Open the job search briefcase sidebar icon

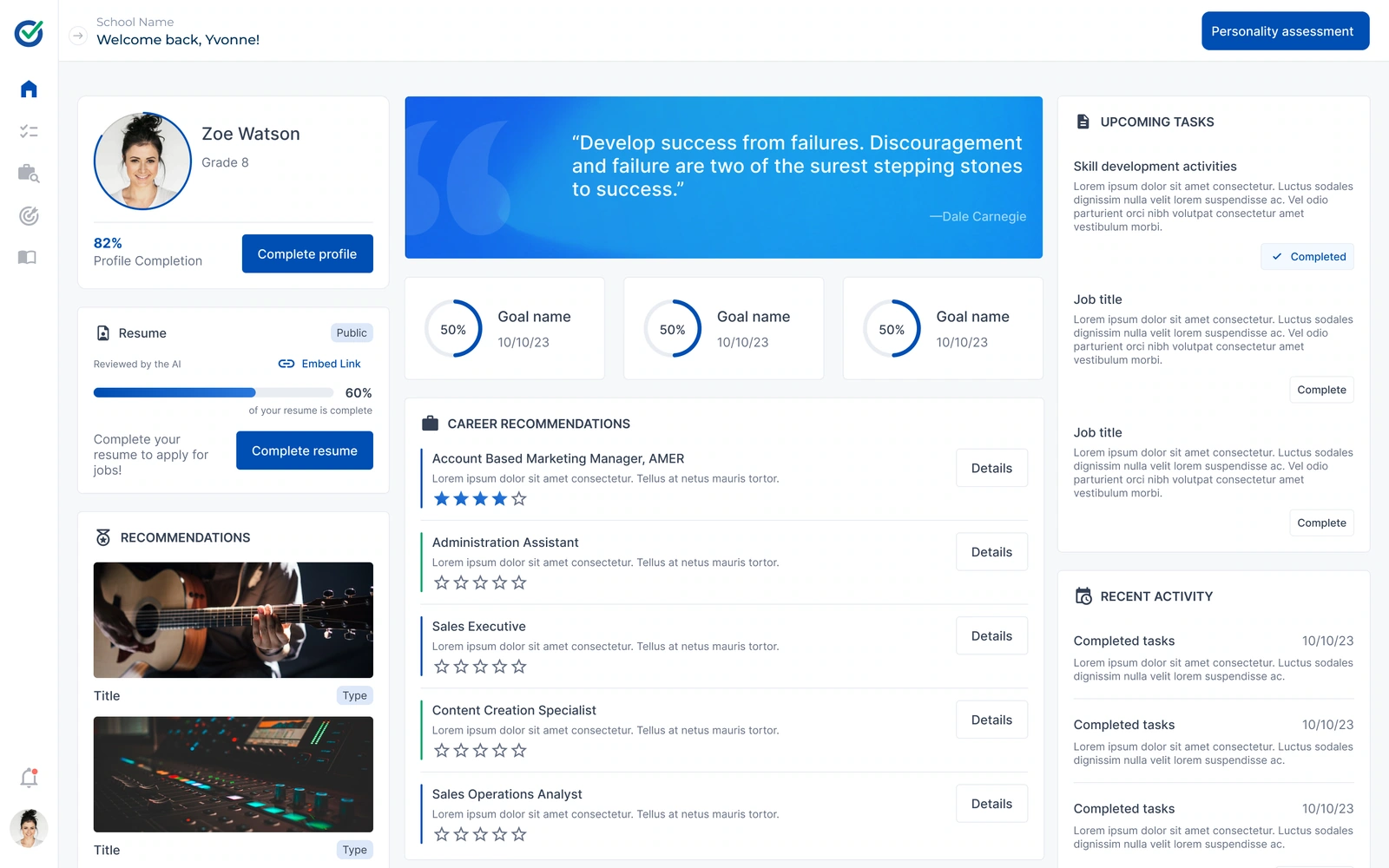click(x=29, y=173)
